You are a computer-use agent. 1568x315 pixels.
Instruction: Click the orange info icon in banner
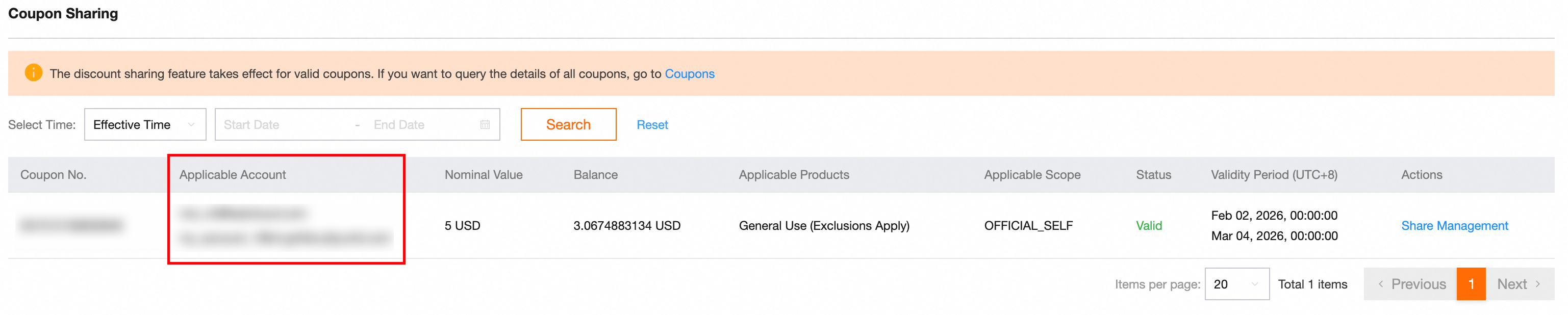[34, 73]
